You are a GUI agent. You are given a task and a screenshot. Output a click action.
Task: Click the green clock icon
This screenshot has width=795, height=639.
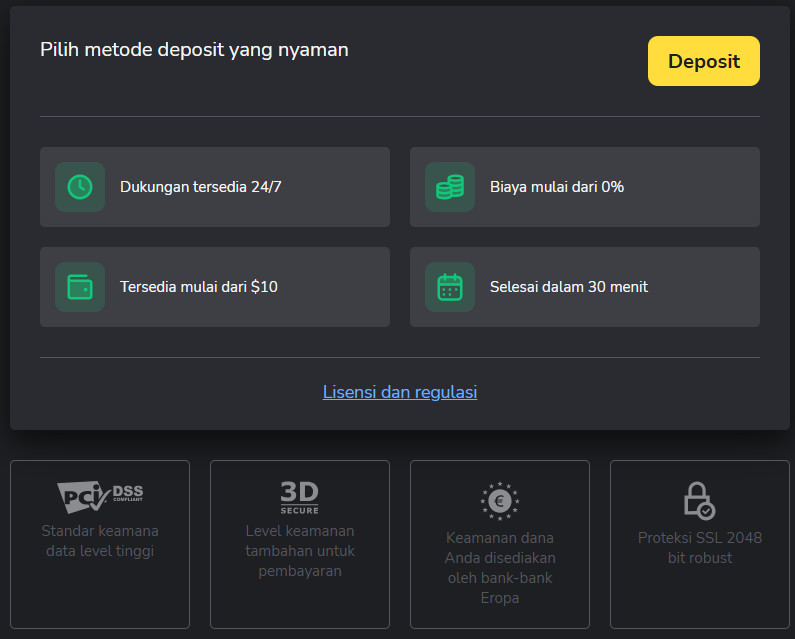point(80,187)
